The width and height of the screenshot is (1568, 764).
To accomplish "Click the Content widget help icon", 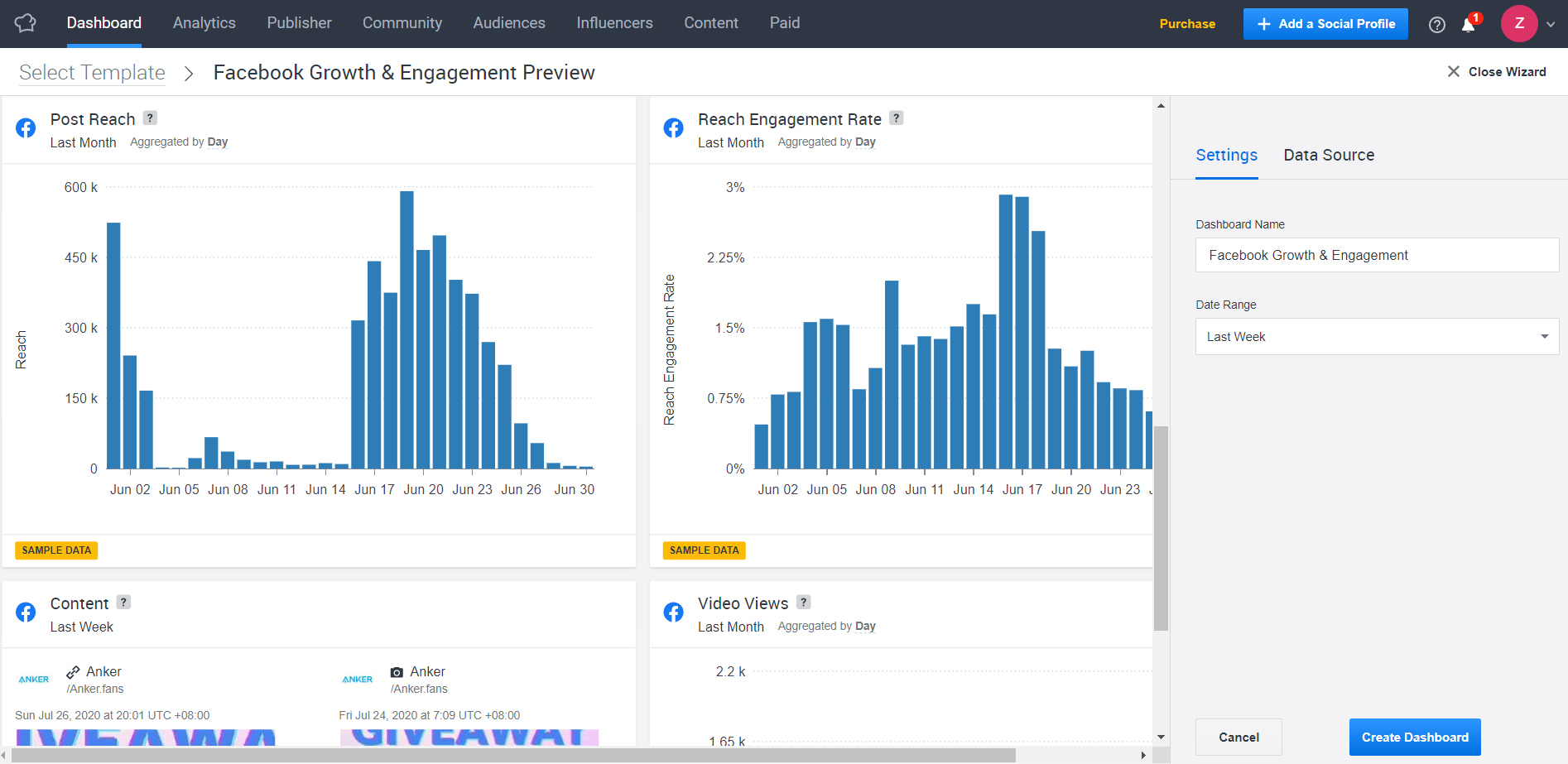I will click(123, 603).
